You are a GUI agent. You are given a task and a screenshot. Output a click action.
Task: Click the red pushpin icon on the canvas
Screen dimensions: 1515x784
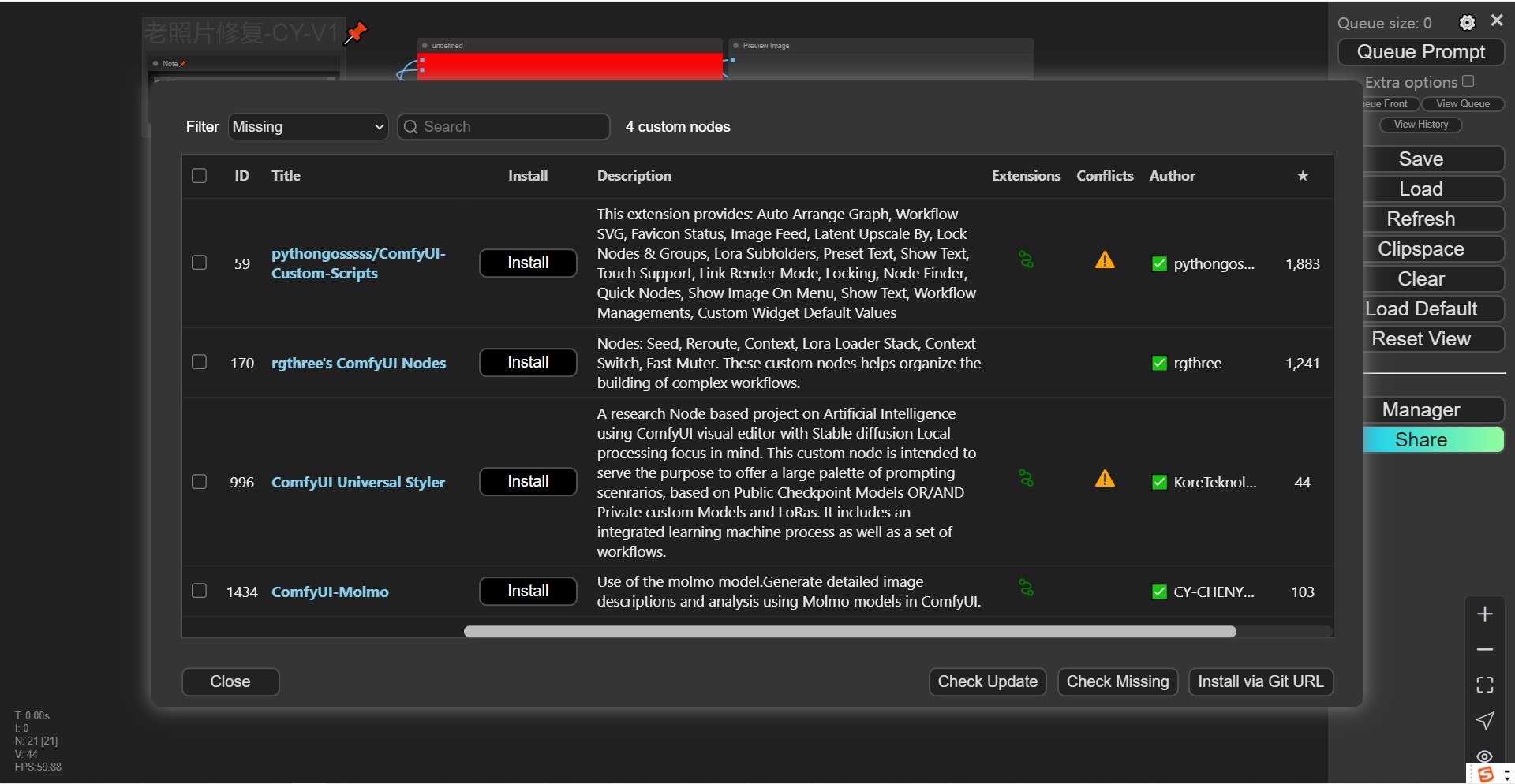click(x=357, y=32)
